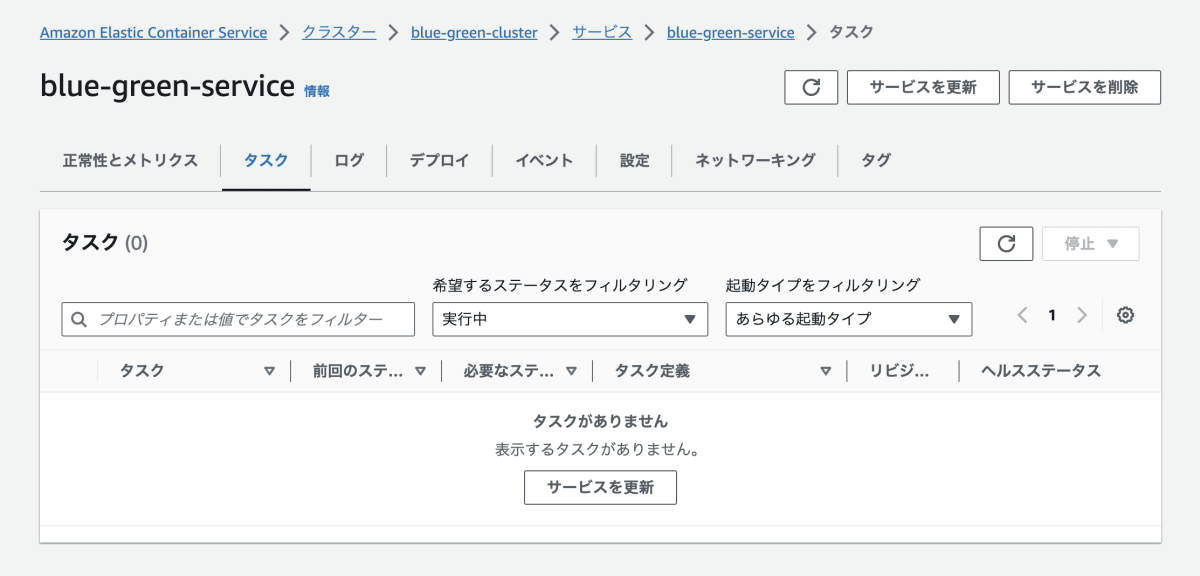Sort by 必要なステ... column arrow
This screenshot has height=576, width=1200.
pyautogui.click(x=571, y=371)
